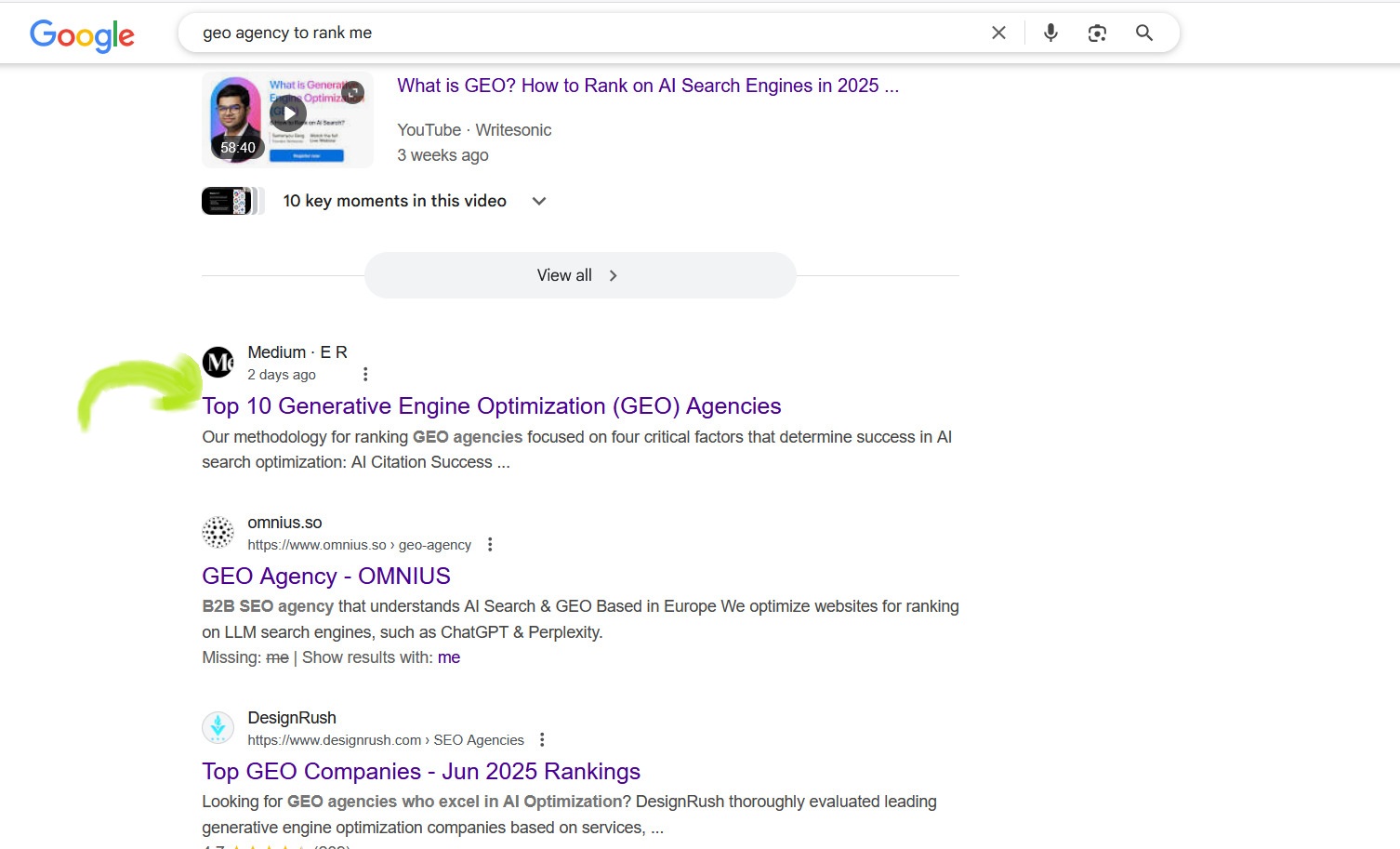Open 'What is GEO? How to Rank' video link

648,86
